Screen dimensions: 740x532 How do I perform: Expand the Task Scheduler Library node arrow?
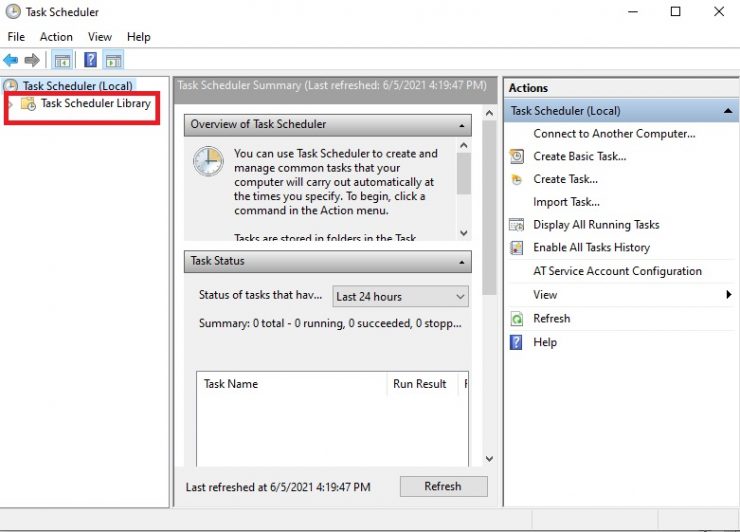(x=11, y=104)
